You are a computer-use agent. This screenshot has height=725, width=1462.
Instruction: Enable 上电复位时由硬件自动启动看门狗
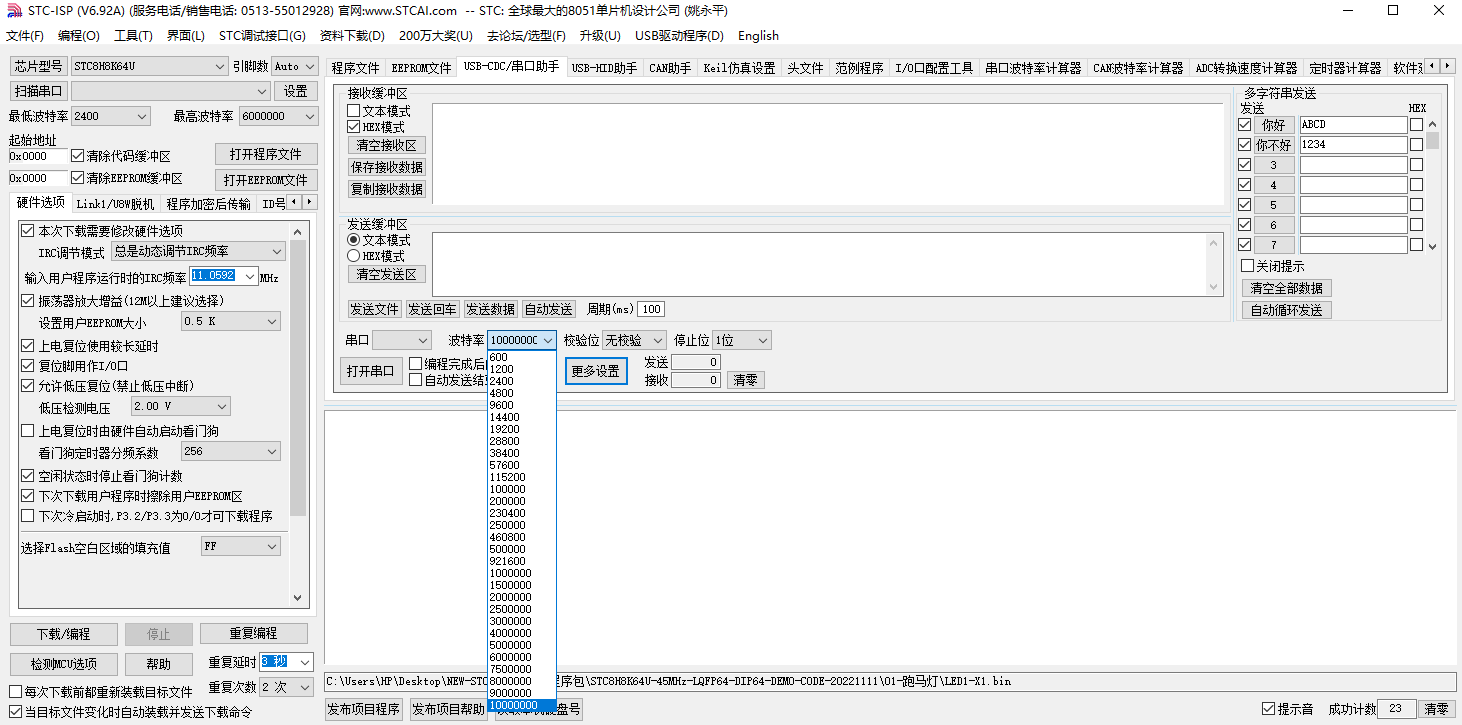28,431
